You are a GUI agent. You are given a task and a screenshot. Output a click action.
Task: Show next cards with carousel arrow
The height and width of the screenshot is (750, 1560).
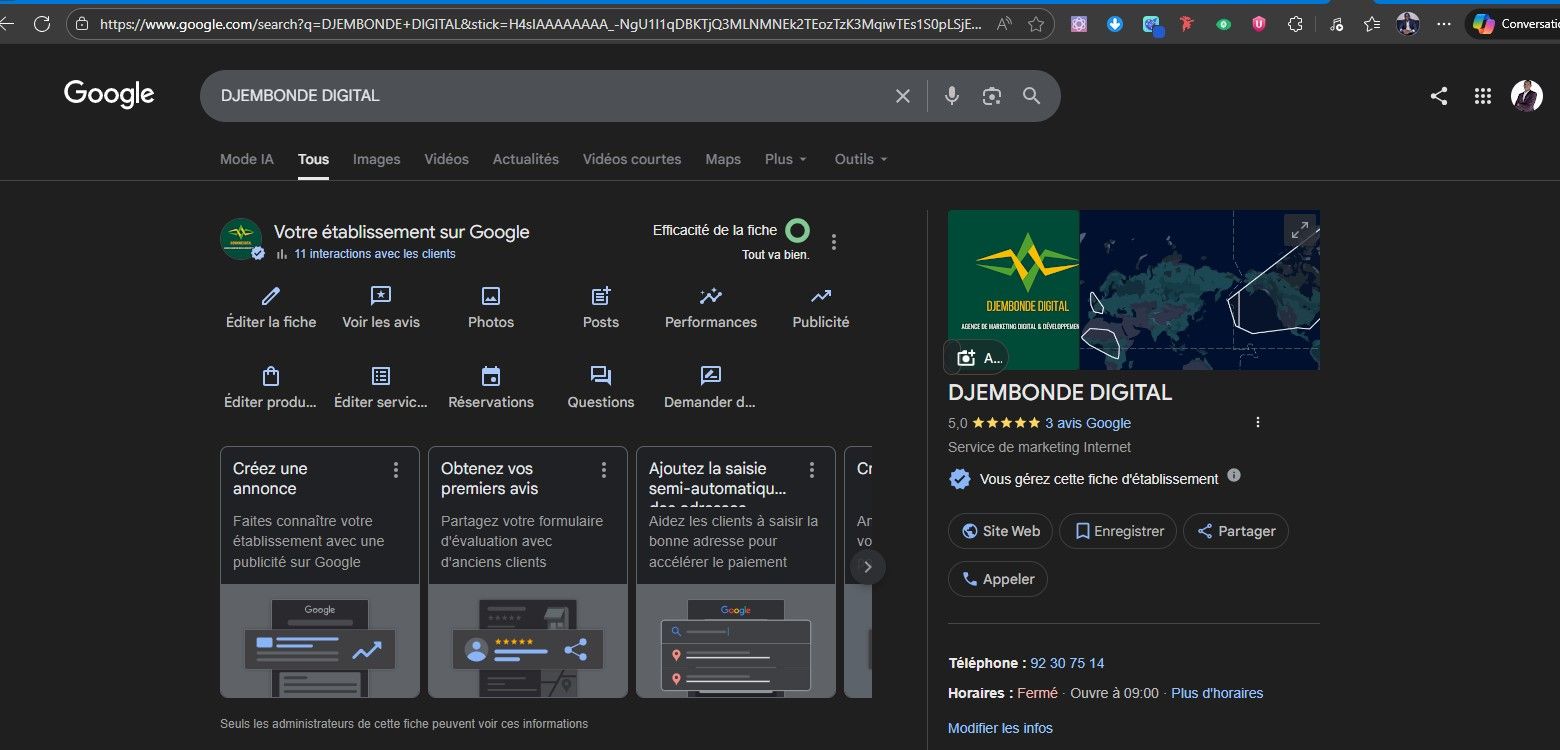pyautogui.click(x=867, y=567)
